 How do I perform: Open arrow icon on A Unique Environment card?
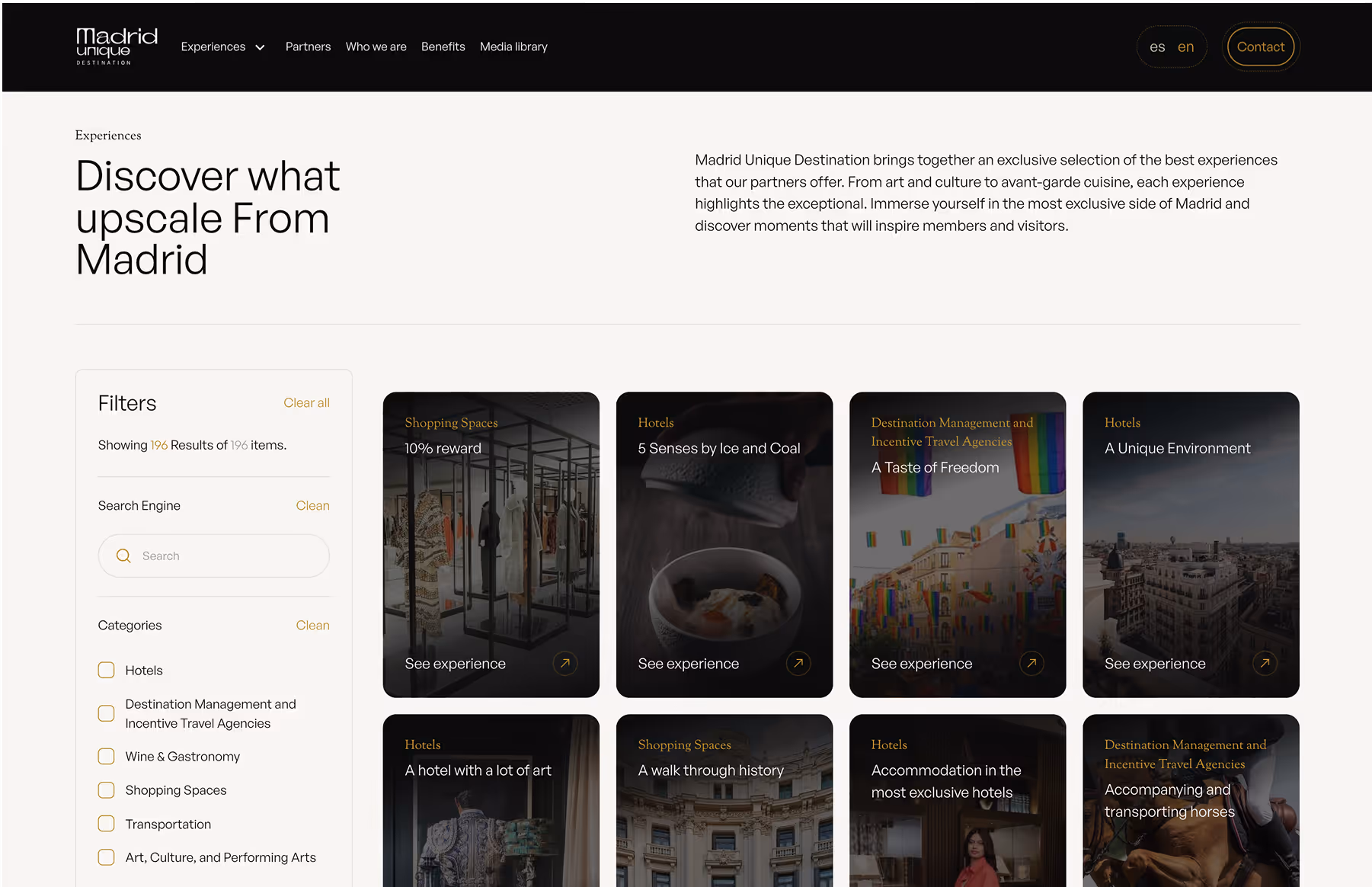tap(1265, 663)
